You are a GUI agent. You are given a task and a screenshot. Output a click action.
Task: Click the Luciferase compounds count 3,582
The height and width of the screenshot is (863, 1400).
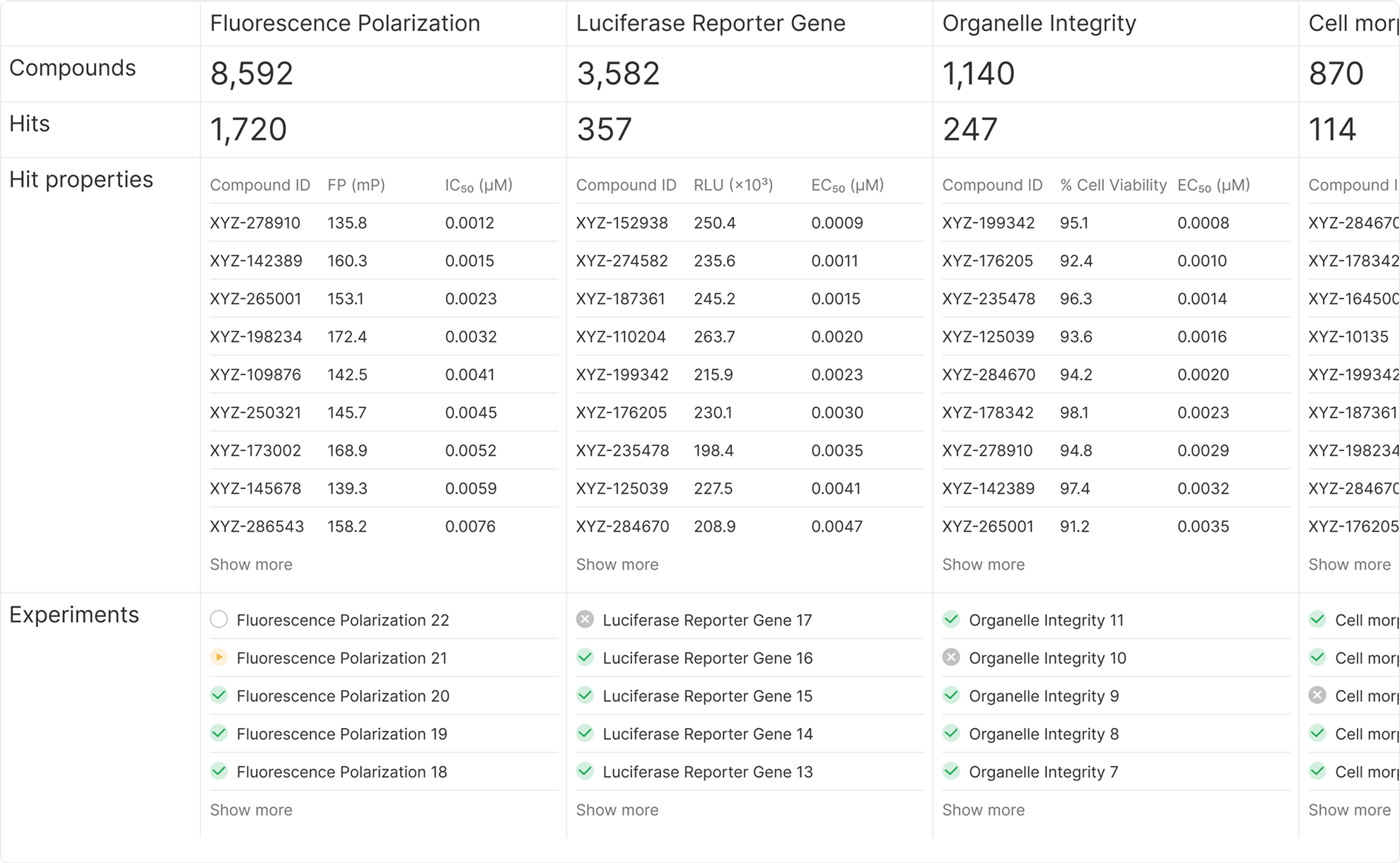[618, 74]
